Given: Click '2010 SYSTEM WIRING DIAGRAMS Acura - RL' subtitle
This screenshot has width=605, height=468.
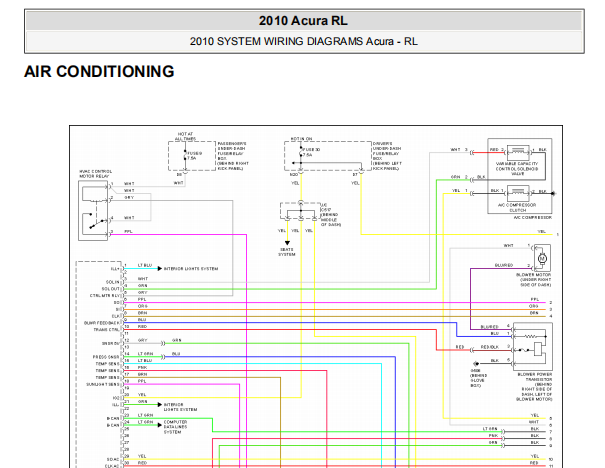Looking at the screenshot, I should [x=303, y=41].
